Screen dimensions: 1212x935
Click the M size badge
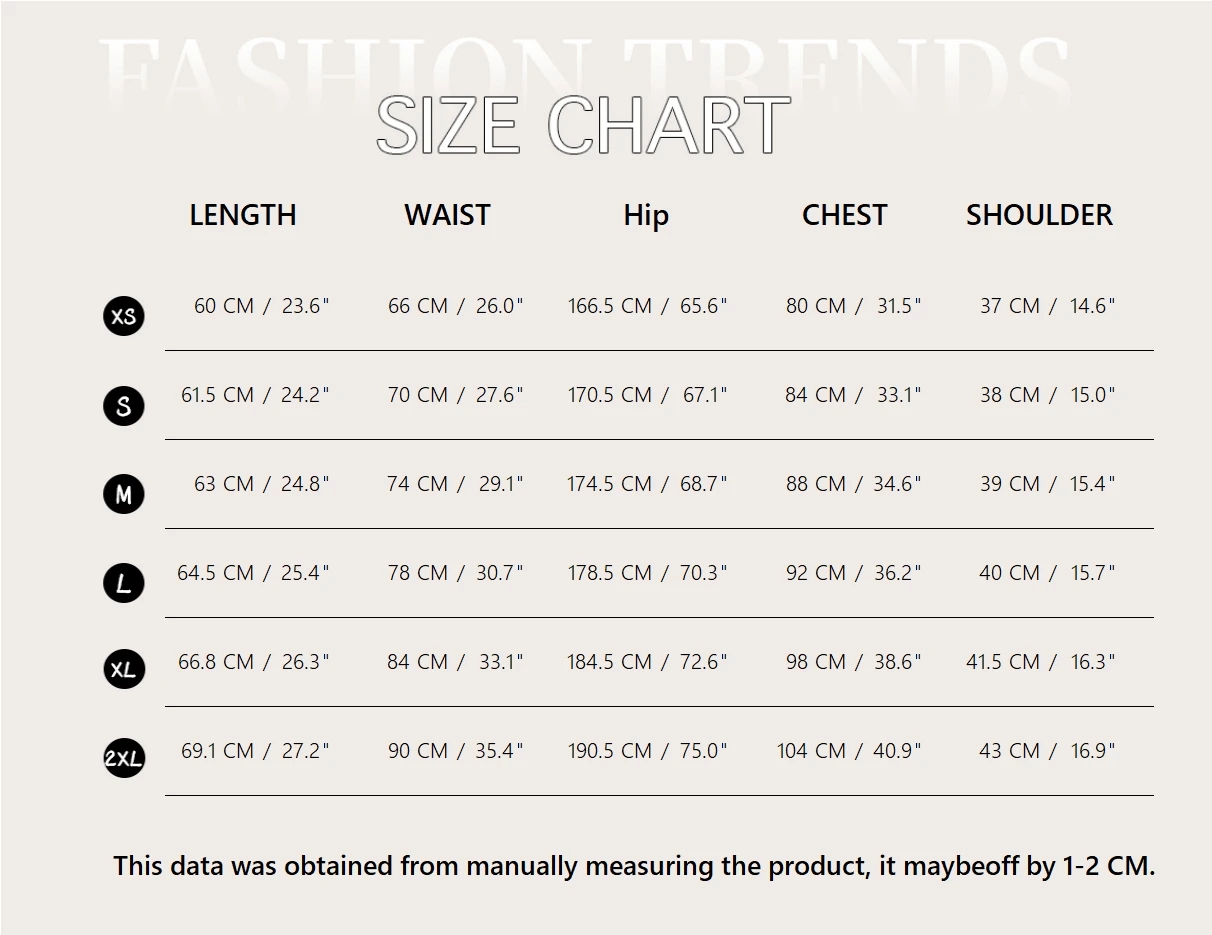124,494
